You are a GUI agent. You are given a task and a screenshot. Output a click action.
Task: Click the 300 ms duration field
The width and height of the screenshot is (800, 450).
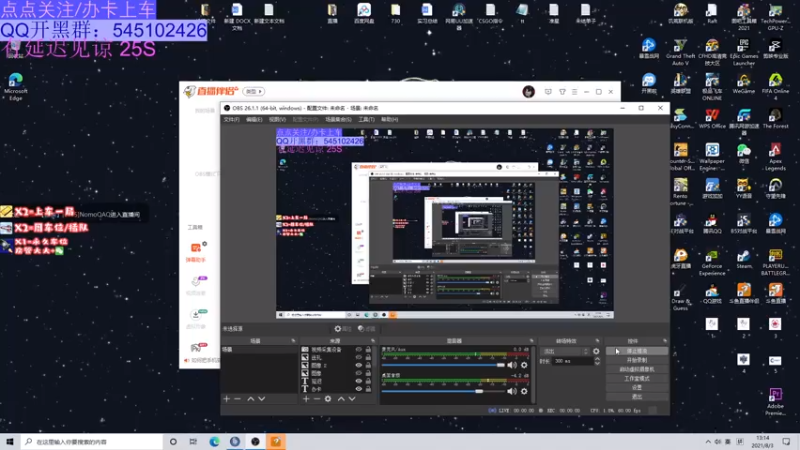point(572,361)
